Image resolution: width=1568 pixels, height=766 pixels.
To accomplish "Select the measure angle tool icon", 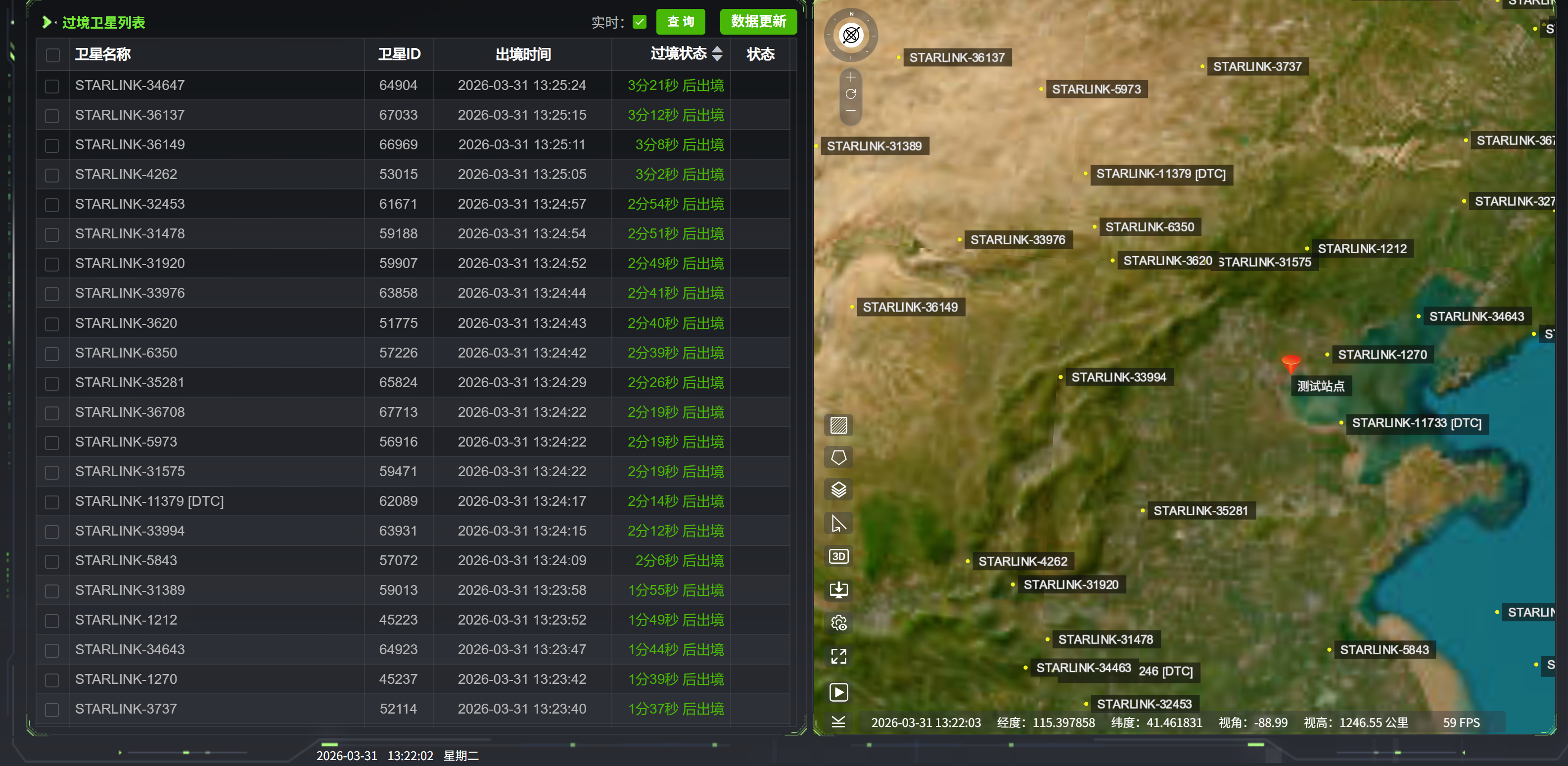I will [838, 523].
